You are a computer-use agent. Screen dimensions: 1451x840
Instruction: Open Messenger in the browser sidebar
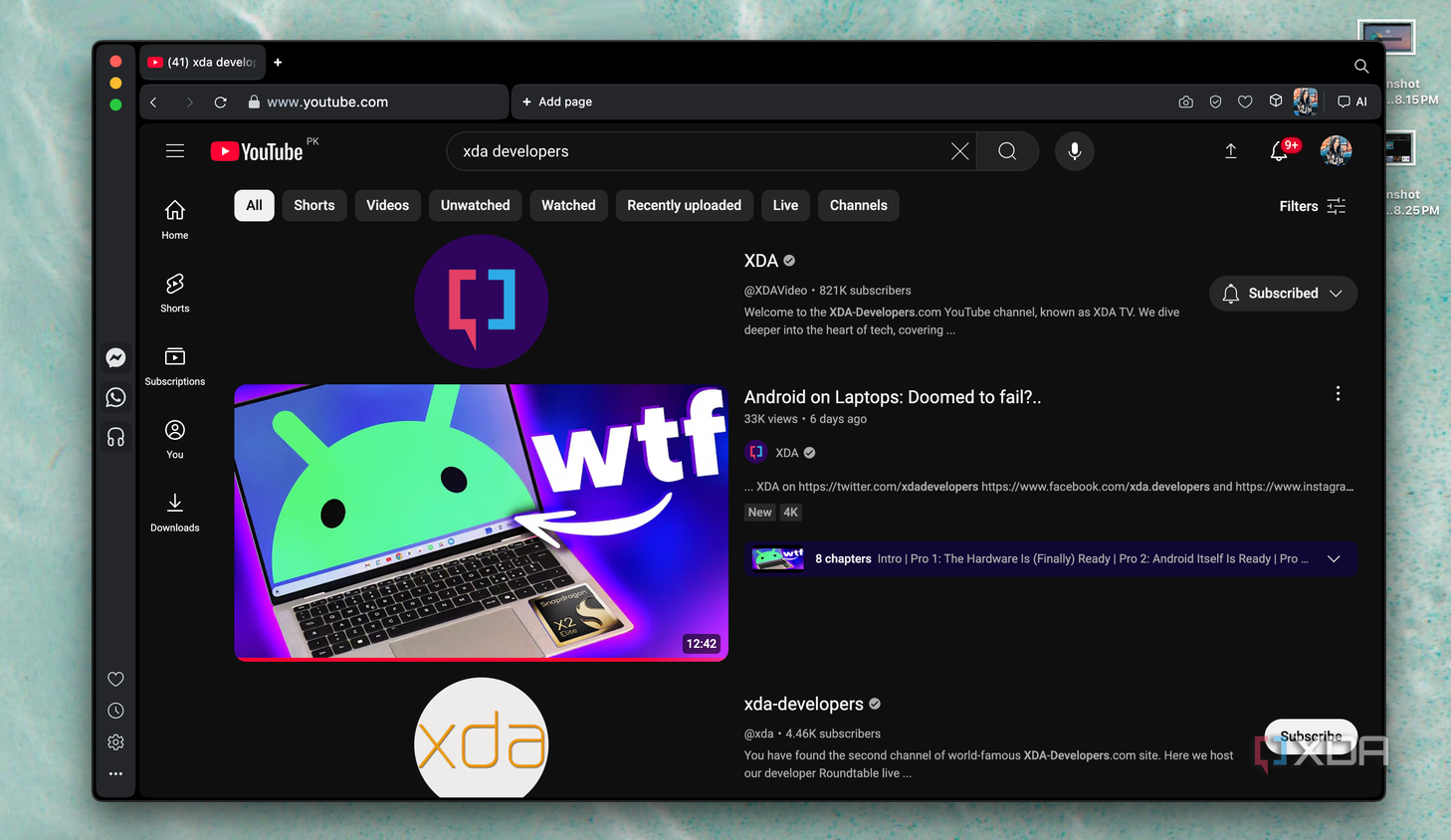(115, 357)
